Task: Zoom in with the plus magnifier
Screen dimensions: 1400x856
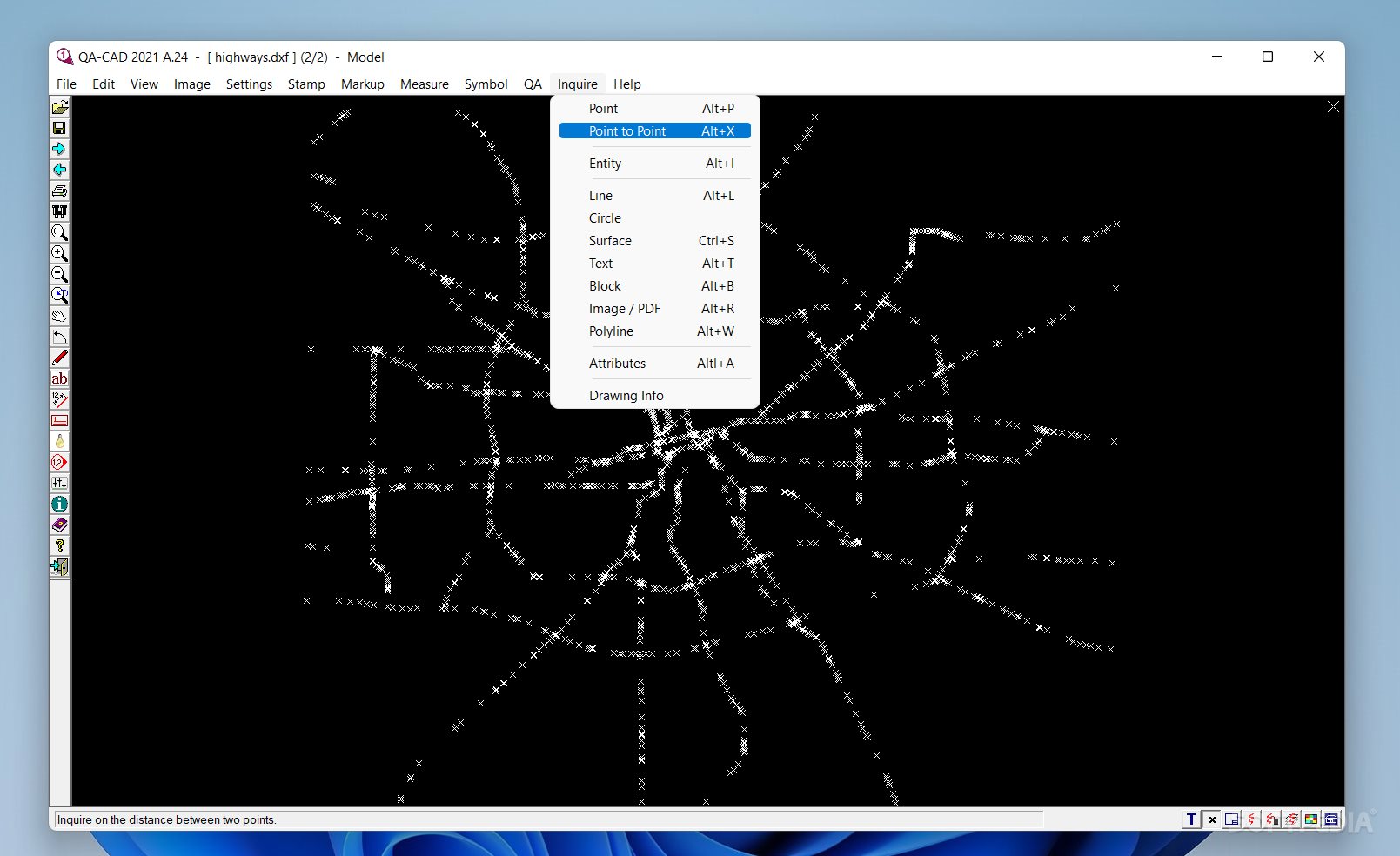Action: pyautogui.click(x=59, y=253)
